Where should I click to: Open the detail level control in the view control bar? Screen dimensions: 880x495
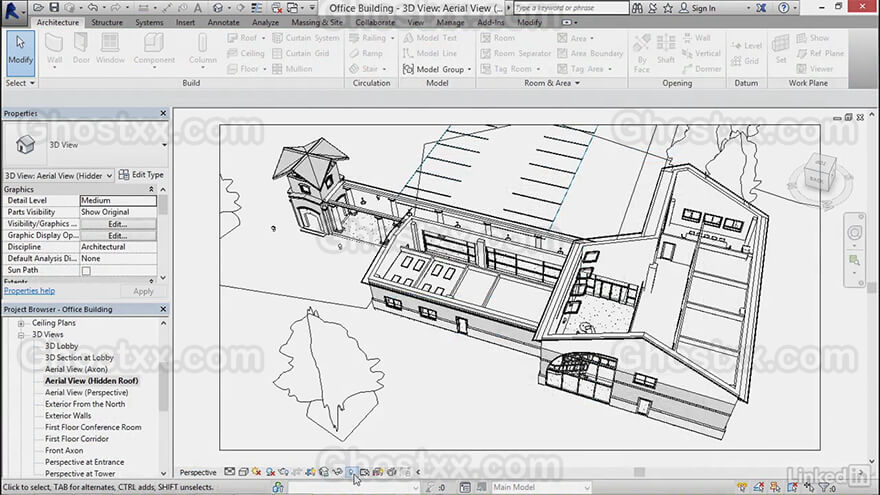230,472
